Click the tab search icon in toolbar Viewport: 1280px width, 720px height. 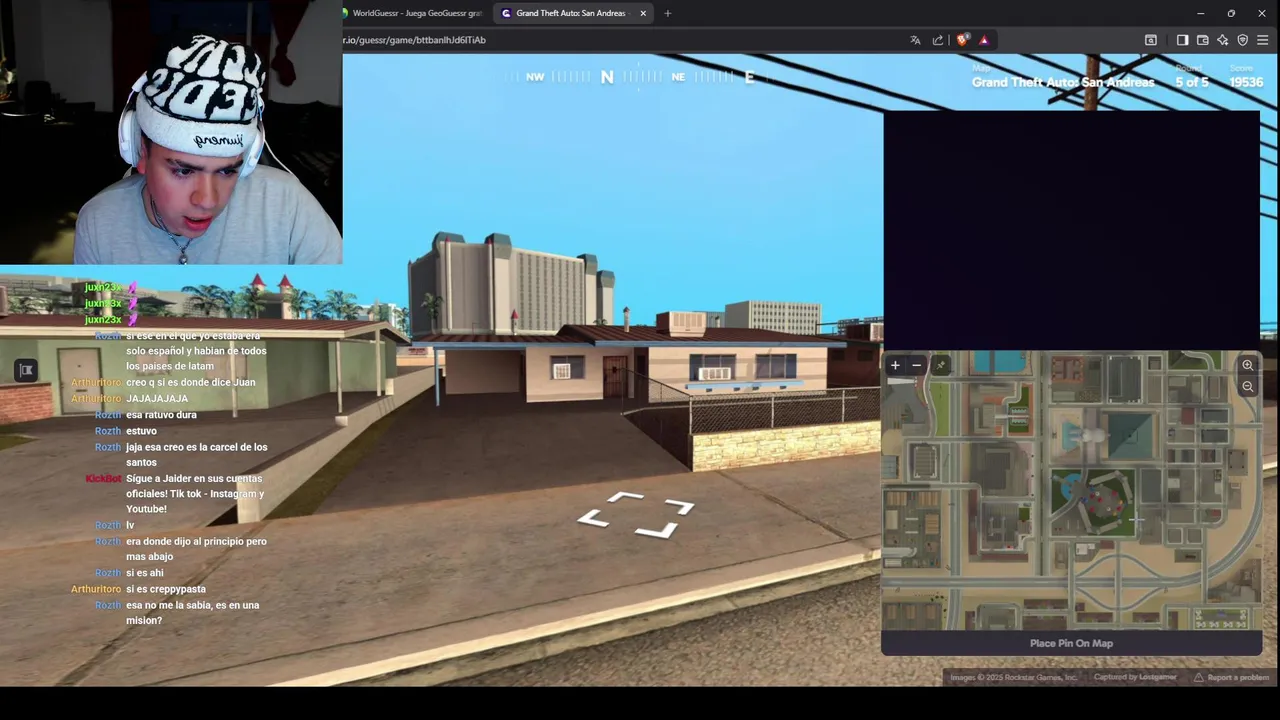click(x=1151, y=40)
